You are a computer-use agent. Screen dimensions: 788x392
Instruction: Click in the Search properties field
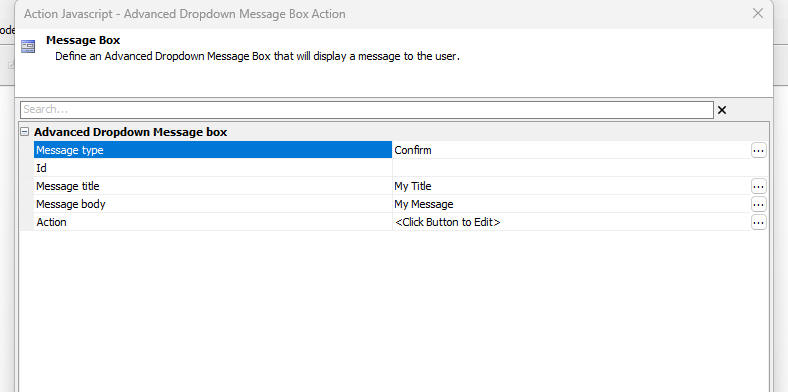click(366, 110)
